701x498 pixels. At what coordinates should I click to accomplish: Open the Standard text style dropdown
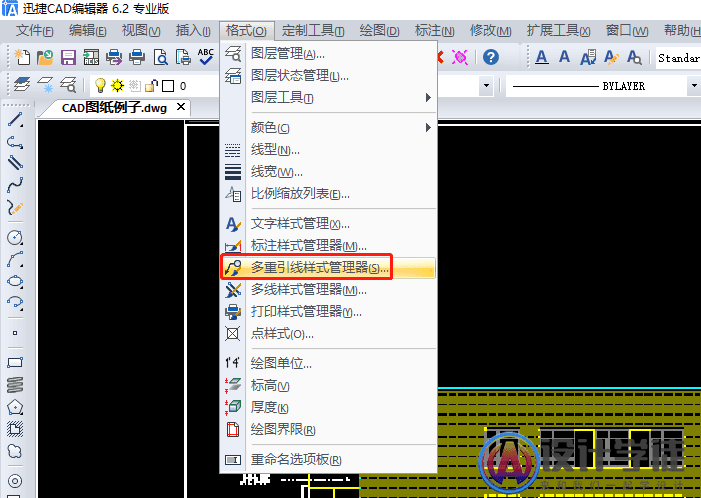coord(678,58)
